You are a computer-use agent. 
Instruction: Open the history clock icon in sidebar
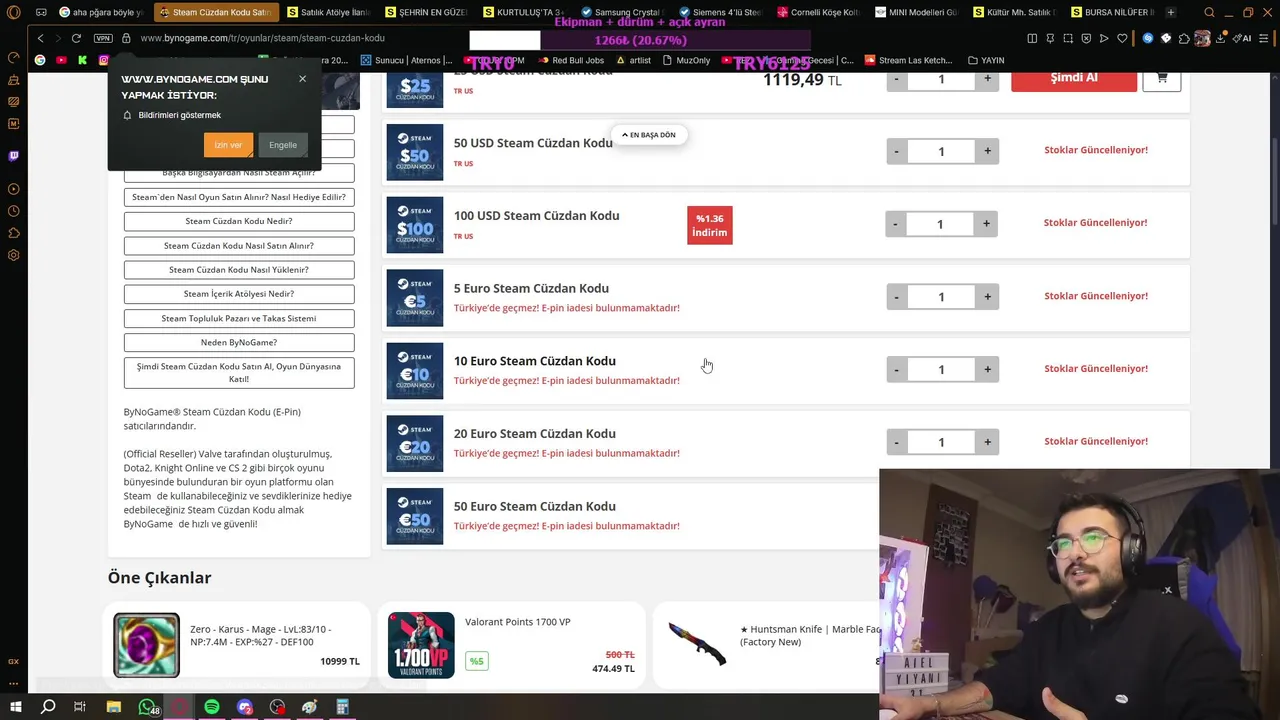click(x=13, y=211)
